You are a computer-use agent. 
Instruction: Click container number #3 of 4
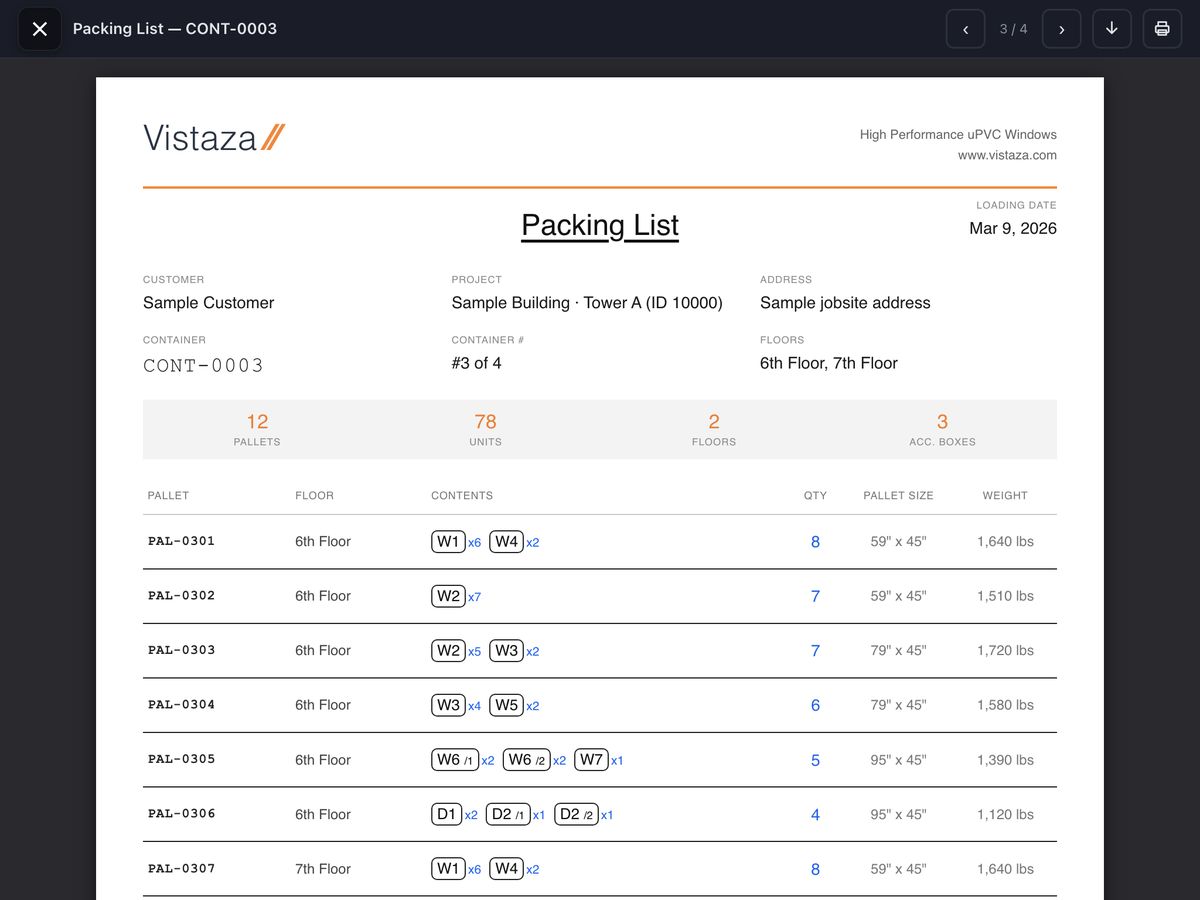point(476,363)
